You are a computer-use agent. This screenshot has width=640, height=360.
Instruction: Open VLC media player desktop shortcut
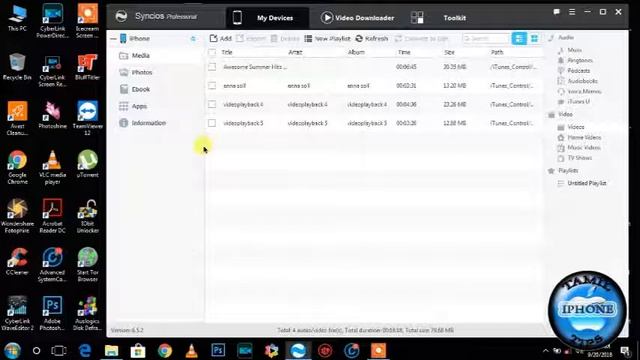click(52, 167)
